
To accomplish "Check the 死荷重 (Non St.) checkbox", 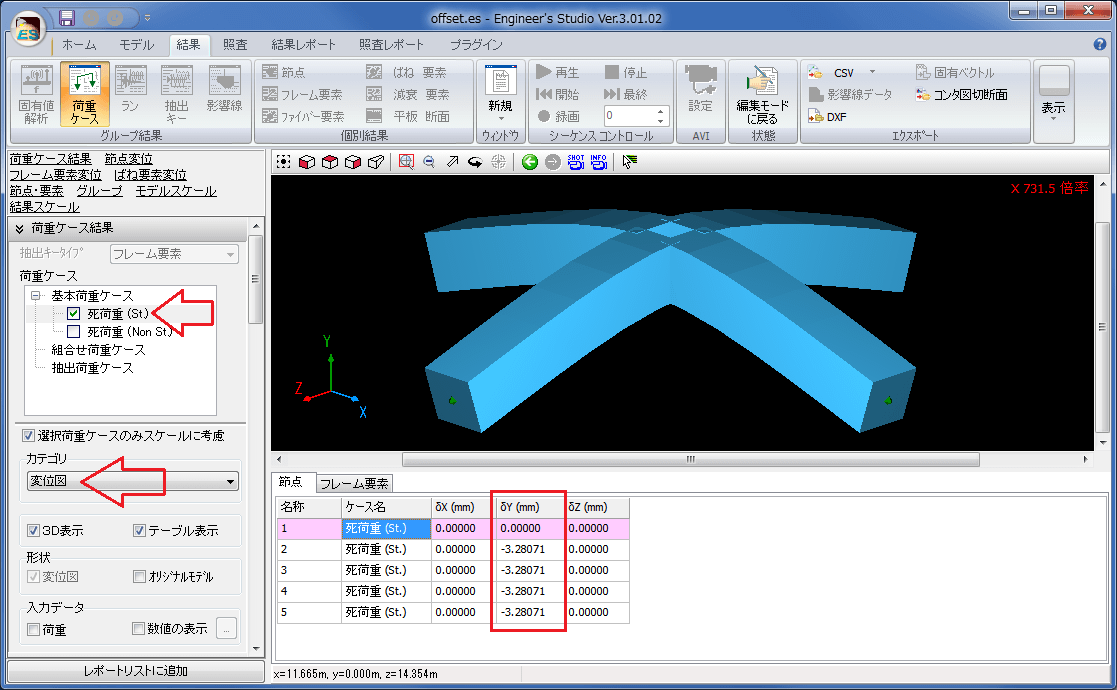I will [x=74, y=332].
